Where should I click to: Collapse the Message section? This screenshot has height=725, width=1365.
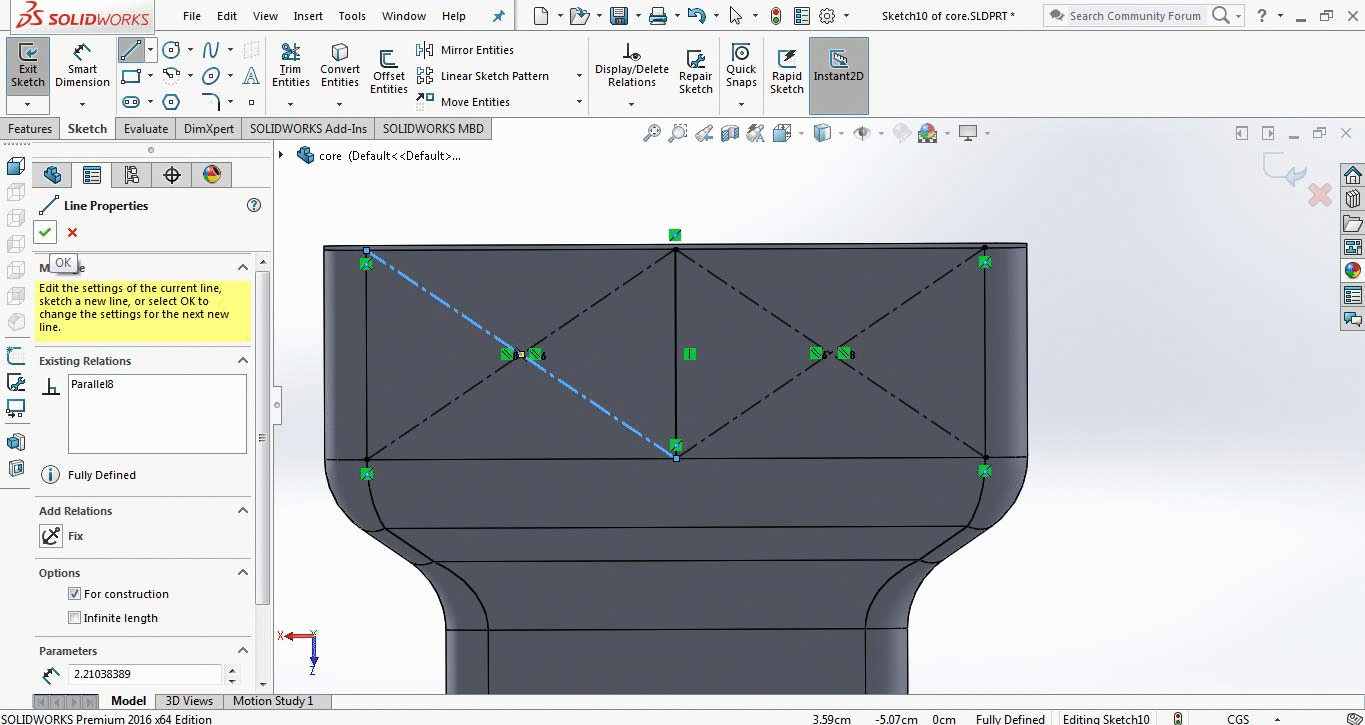242,268
